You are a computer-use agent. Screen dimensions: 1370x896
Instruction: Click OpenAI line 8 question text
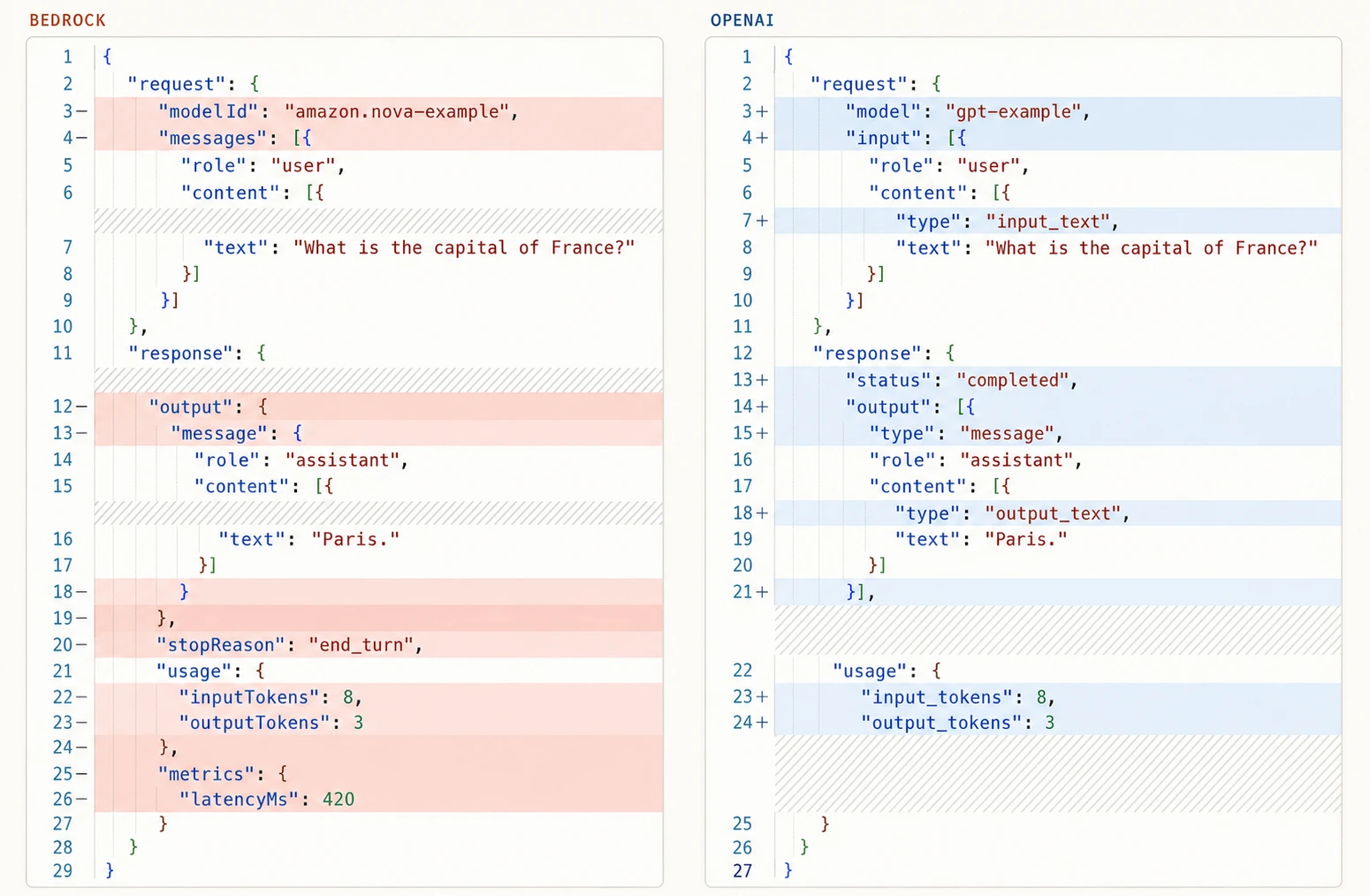(1151, 247)
